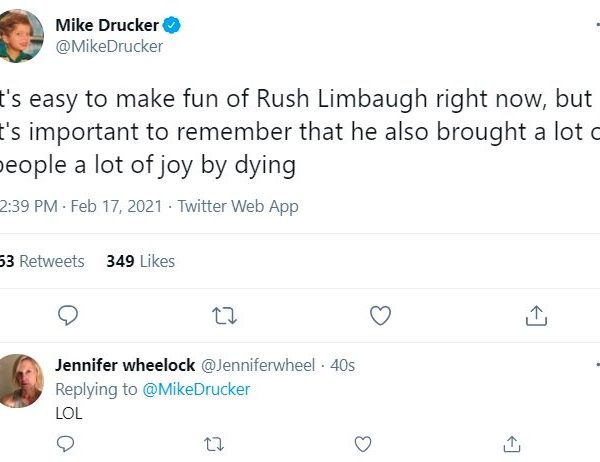Screen dimensions: 600x462
Task: Retweet Jennifer wheelock's LOL reply
Action: point(215,443)
